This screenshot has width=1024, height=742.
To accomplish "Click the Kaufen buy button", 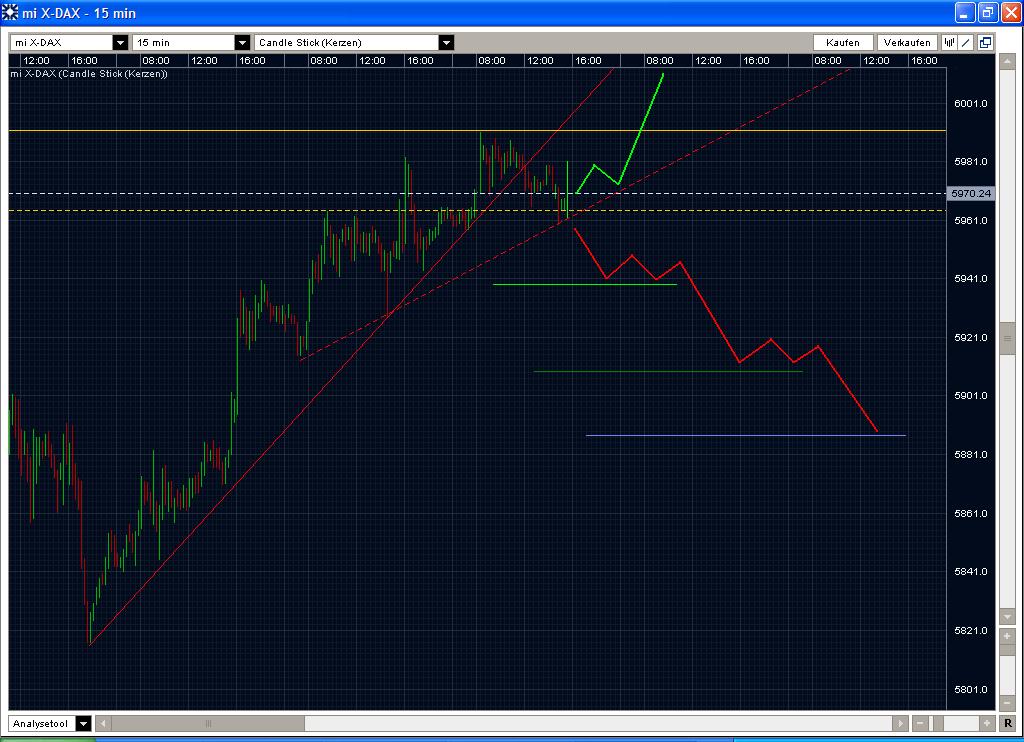I will [x=843, y=42].
